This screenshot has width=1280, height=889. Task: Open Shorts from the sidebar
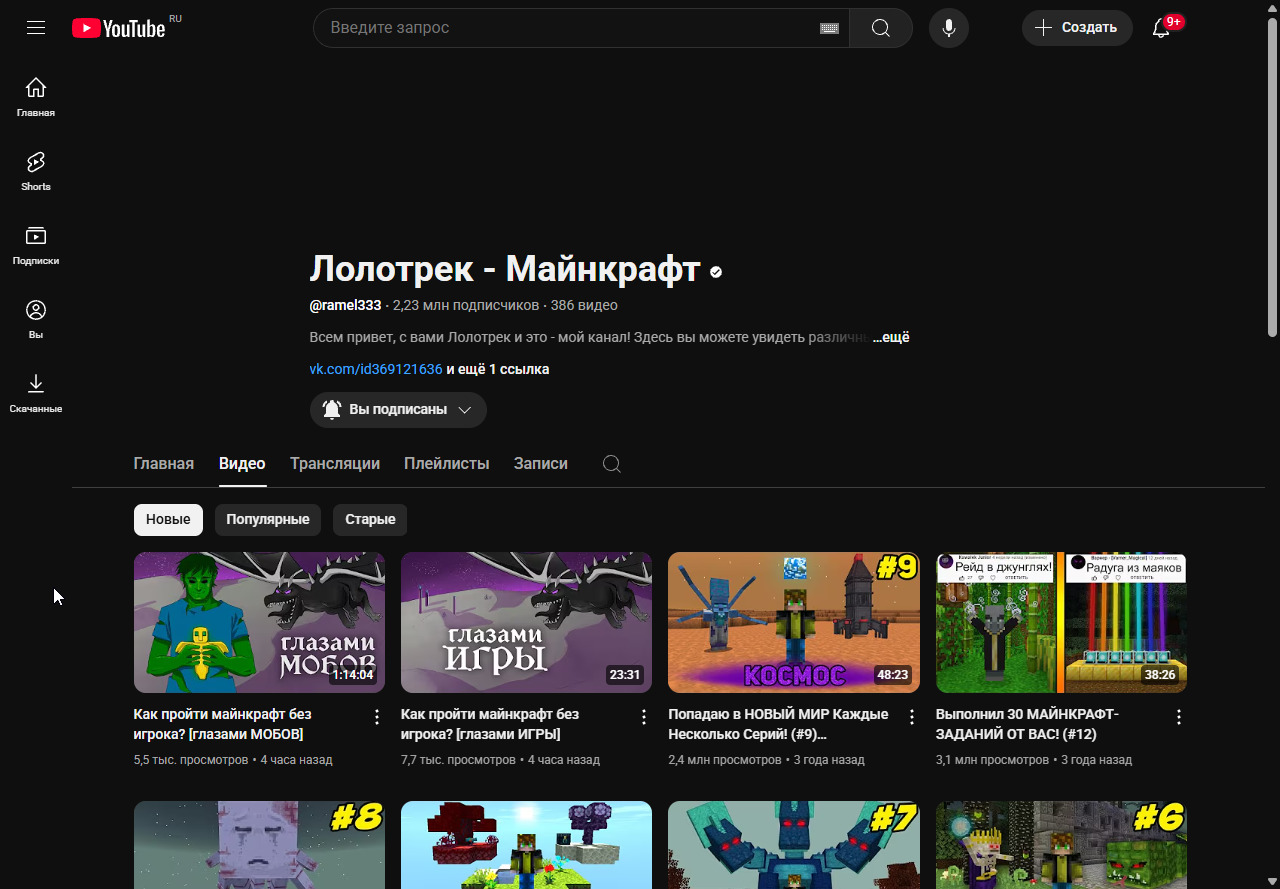36,171
